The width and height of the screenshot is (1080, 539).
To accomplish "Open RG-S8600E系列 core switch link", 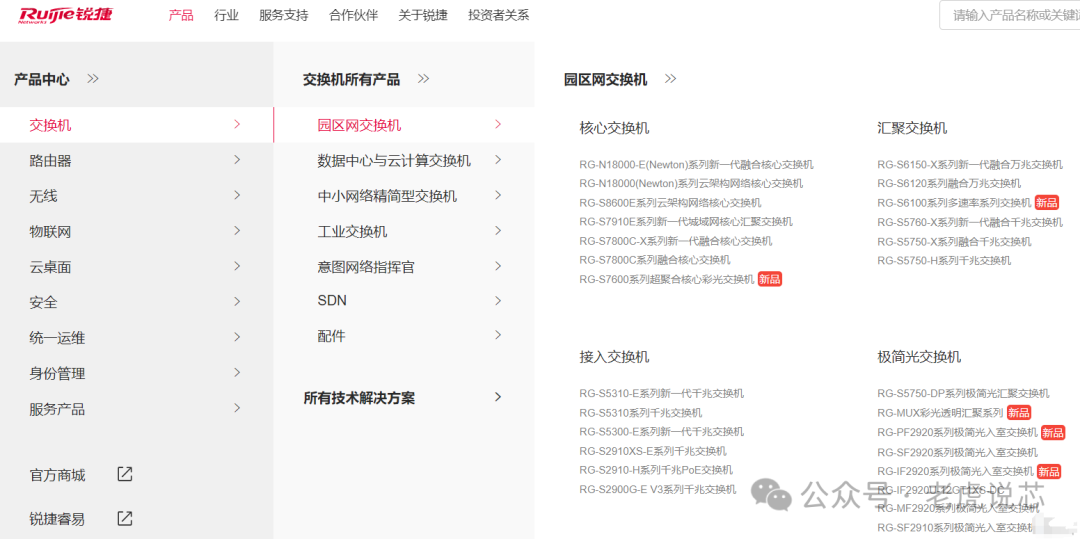I will click(670, 202).
